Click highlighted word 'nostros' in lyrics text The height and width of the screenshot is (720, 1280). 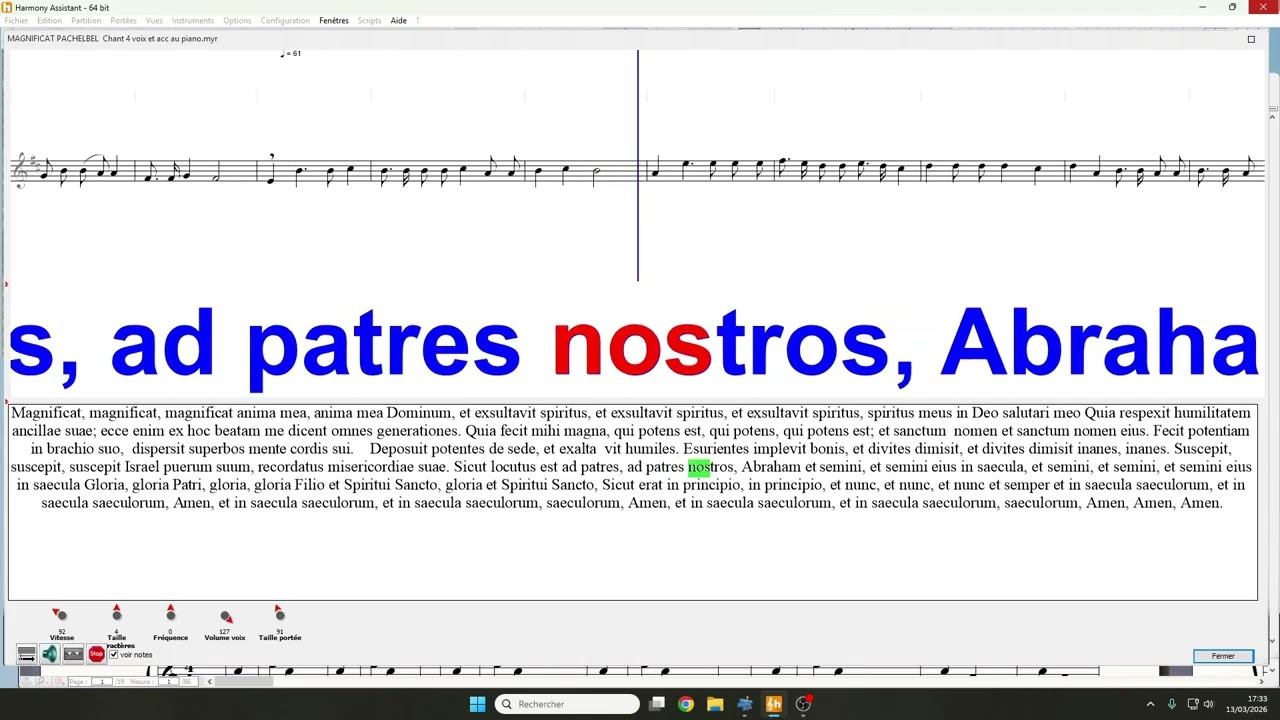711,467
